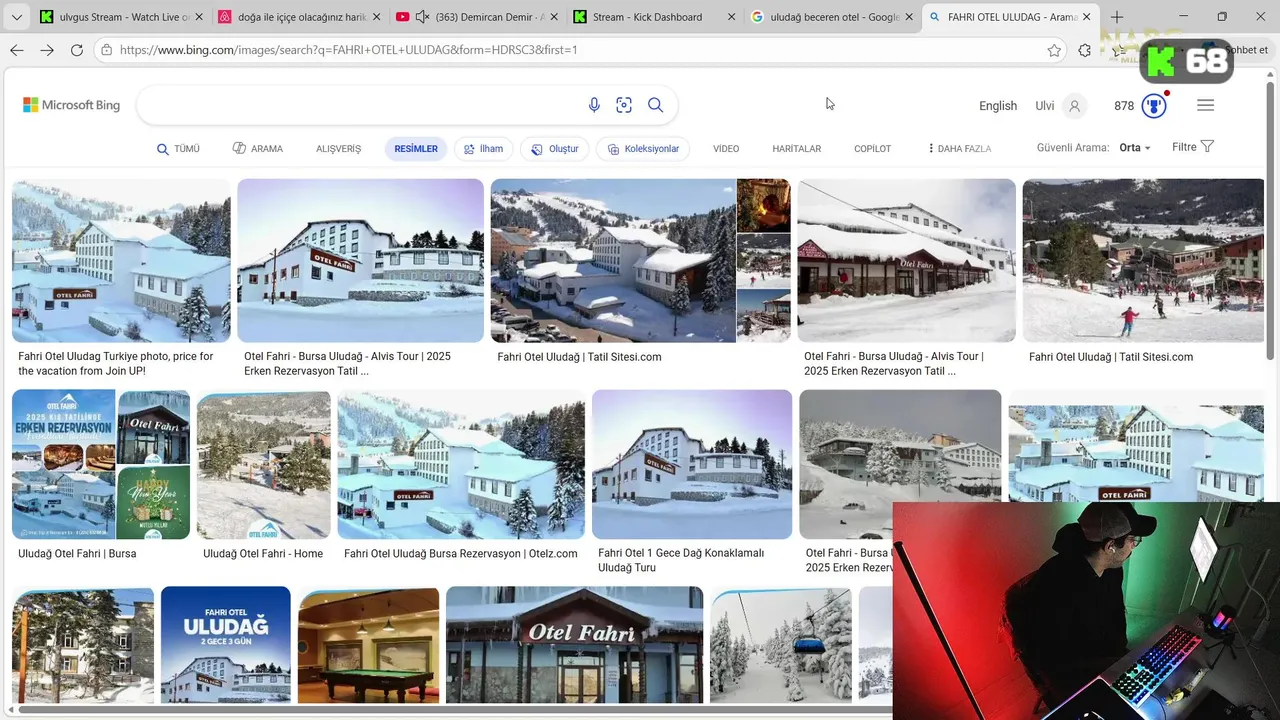Go to Microsoft Bing logo home

pos(72,105)
